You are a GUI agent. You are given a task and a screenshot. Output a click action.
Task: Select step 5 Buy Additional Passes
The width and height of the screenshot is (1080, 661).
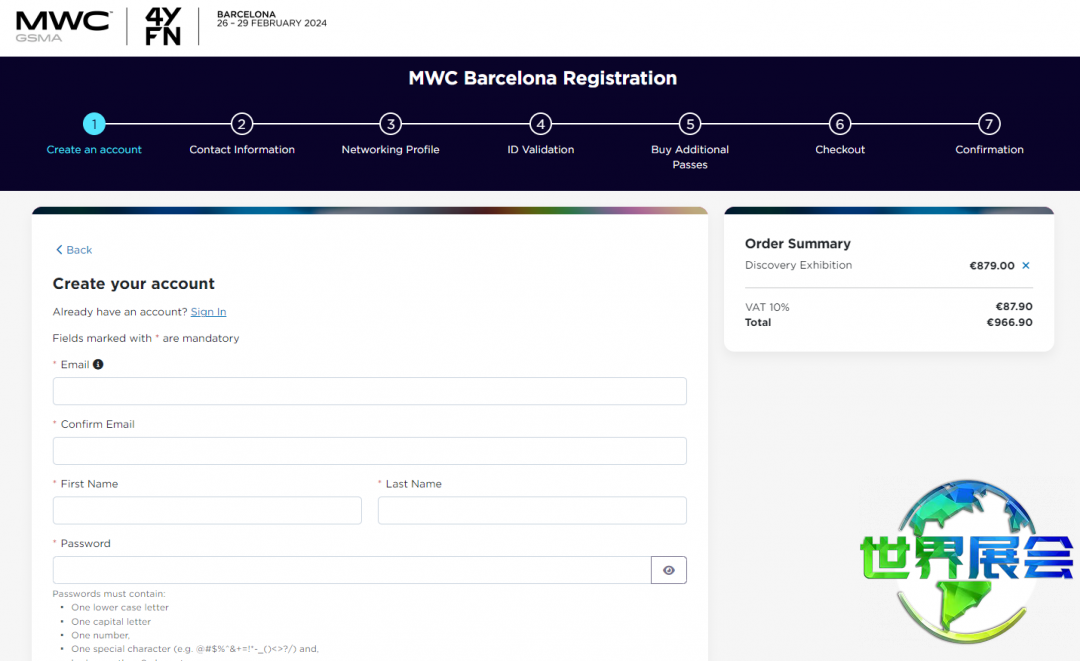[690, 124]
